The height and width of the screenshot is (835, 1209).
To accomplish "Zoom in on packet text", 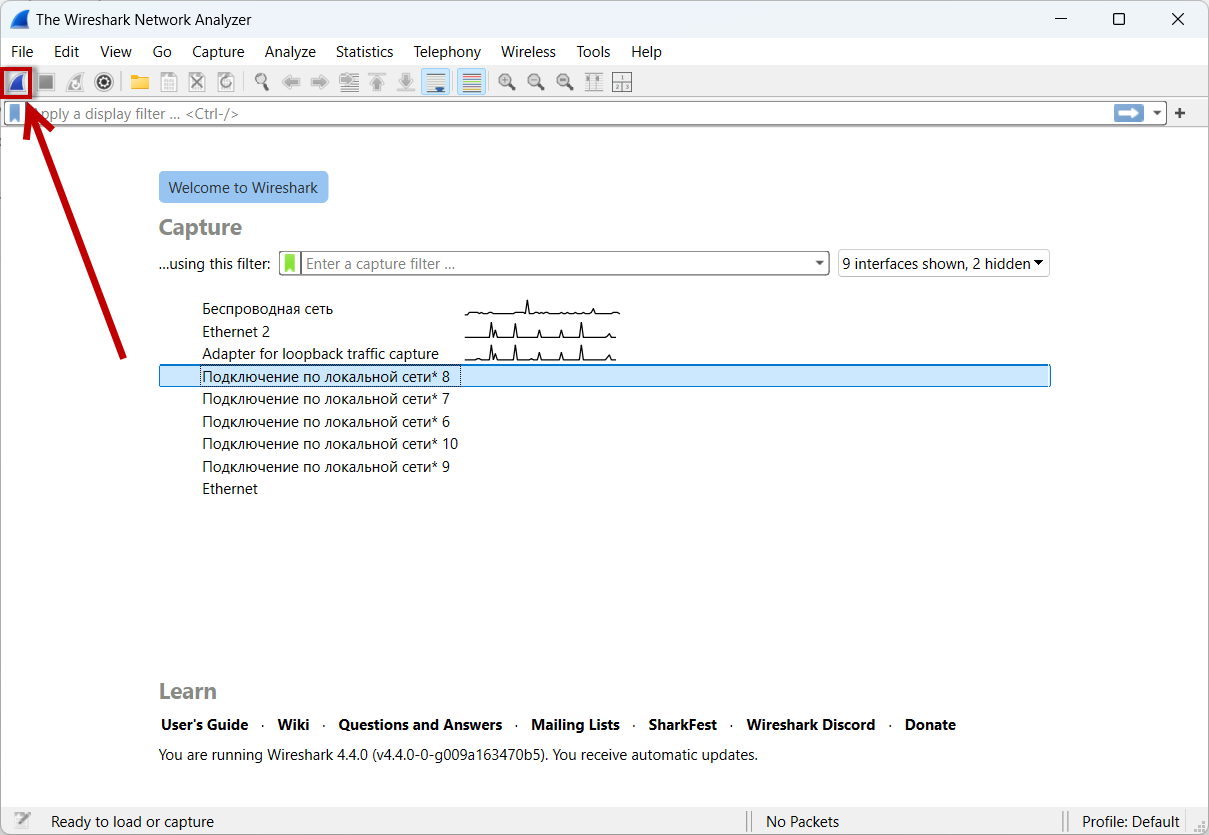I will pyautogui.click(x=507, y=82).
